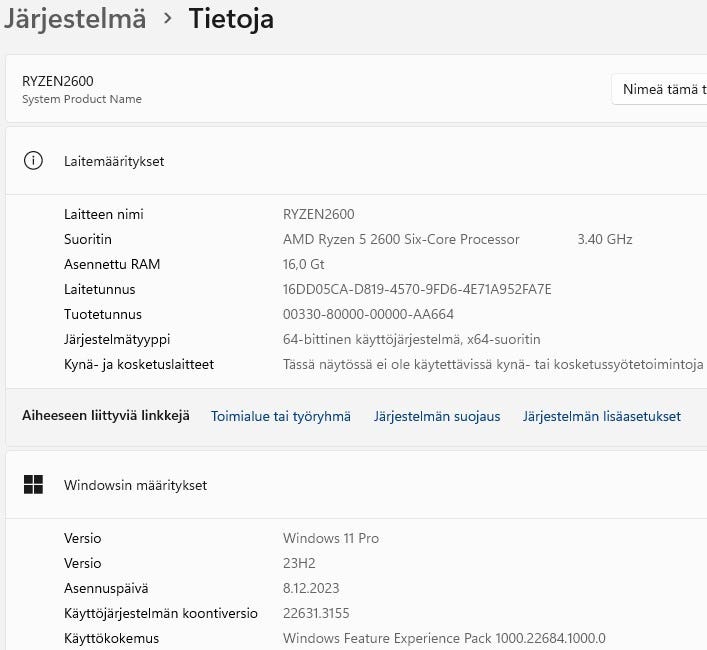Click the Windows logo beside Windowsin määritykset
707x650 pixels.
pos(33,485)
